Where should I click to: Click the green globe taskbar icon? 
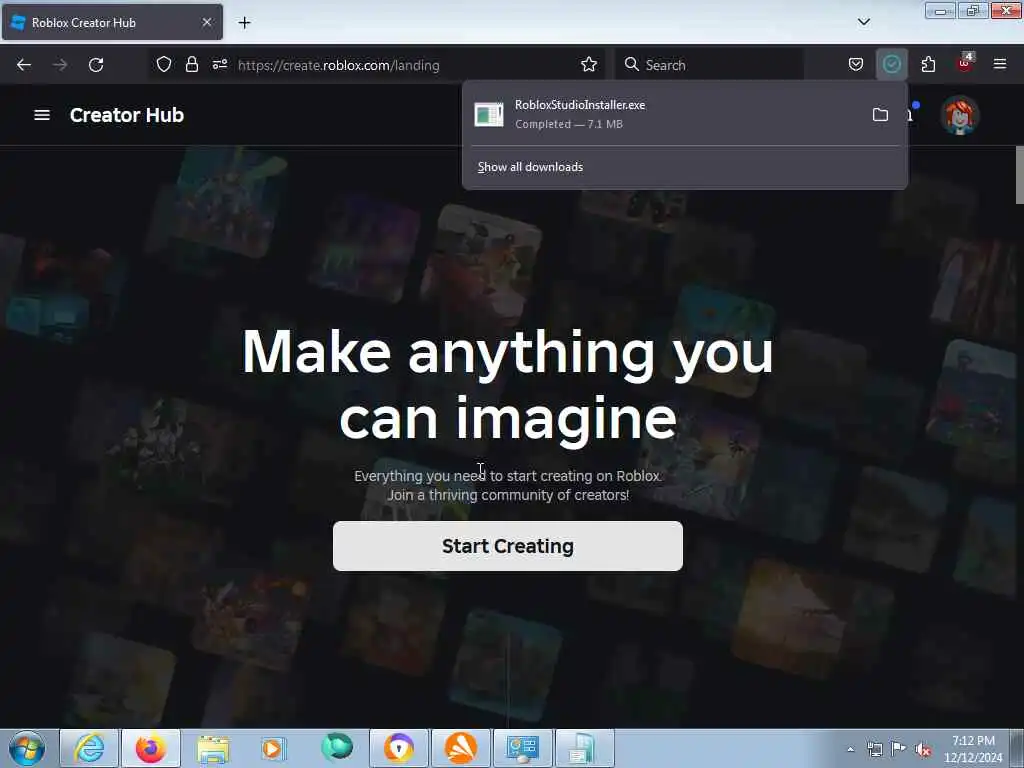[x=336, y=747]
